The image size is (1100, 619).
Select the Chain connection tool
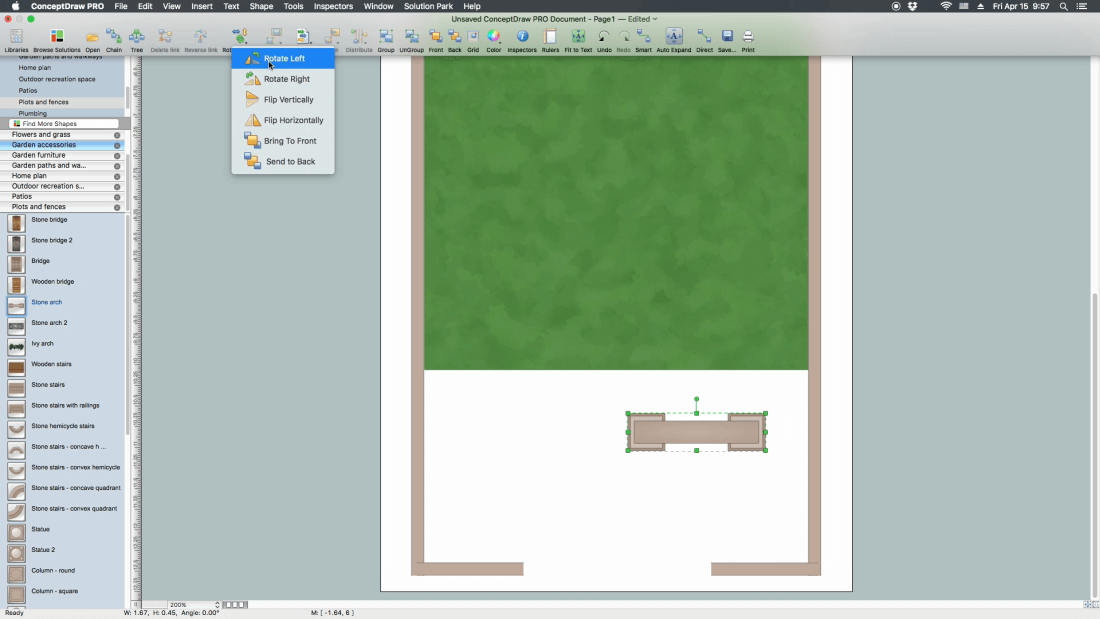point(114,38)
